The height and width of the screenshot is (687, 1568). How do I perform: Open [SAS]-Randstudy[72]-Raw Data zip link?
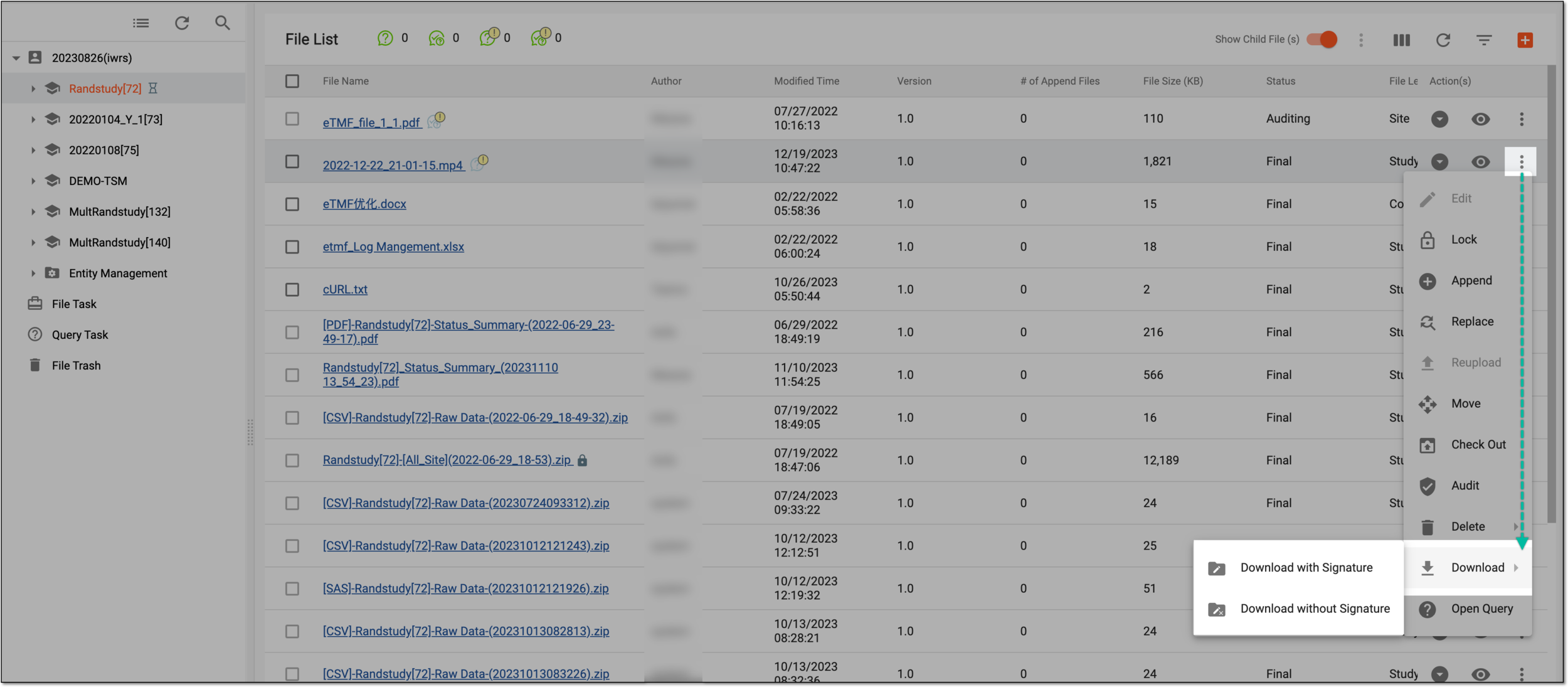click(x=465, y=588)
